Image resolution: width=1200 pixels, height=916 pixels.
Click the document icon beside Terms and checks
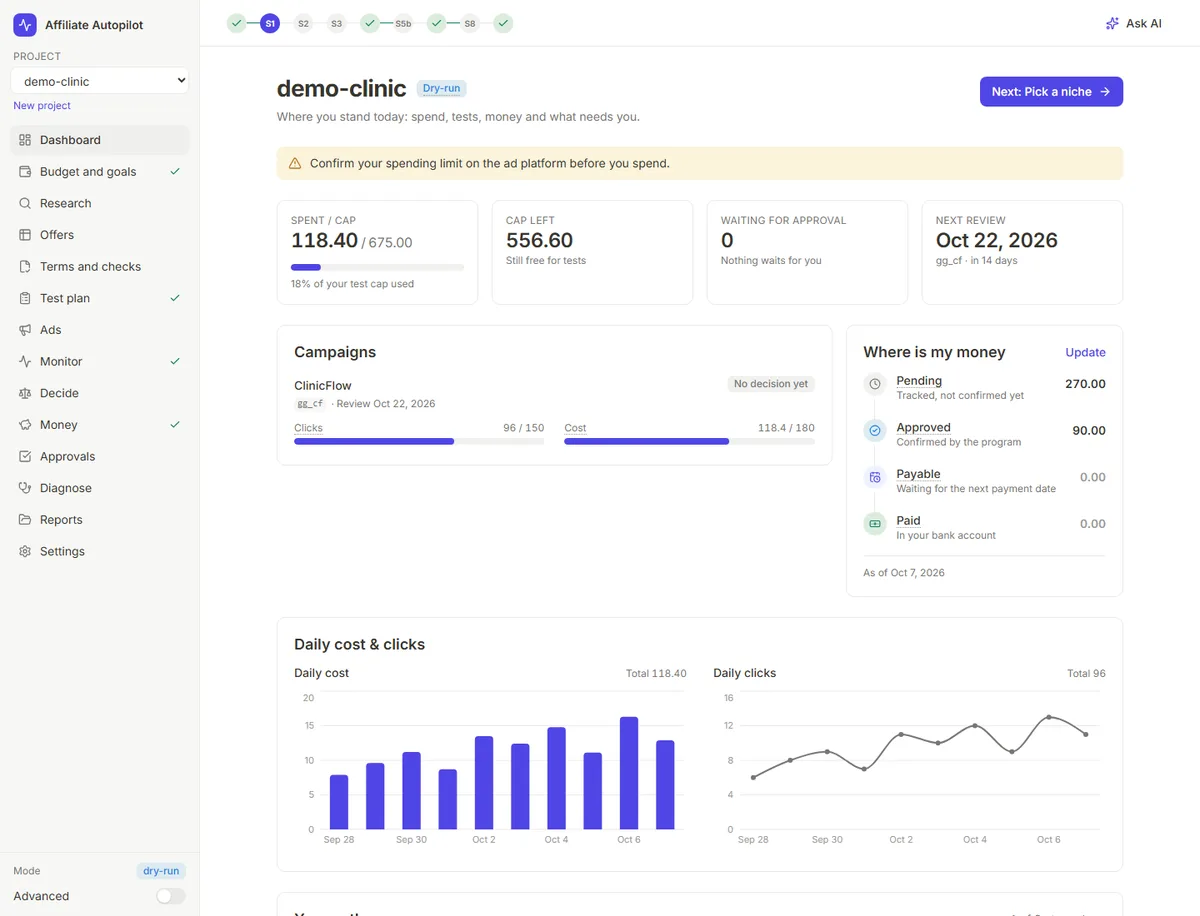point(25,267)
